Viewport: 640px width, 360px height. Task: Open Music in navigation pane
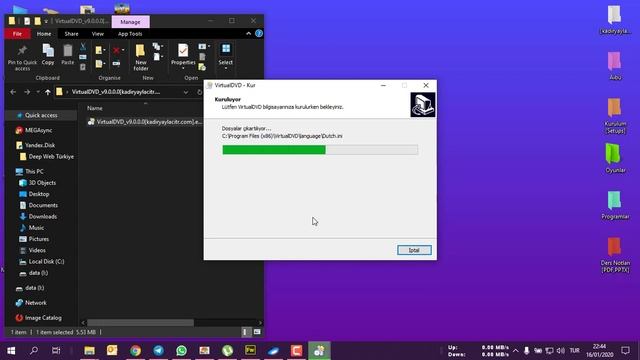pos(32,228)
